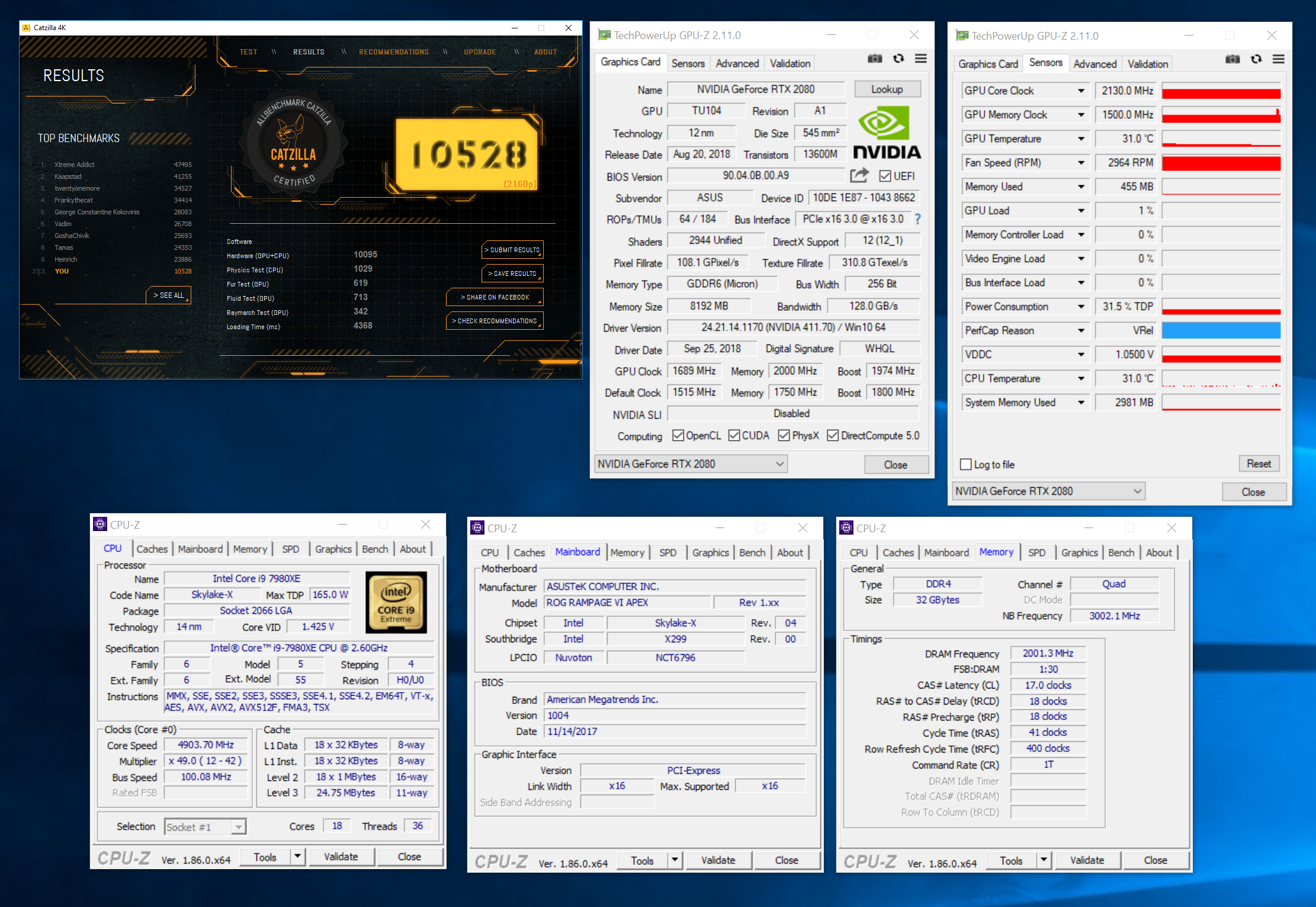Switch to Validation tab in GPU-Z Sensors window
This screenshot has height=907, width=1316.
tap(1148, 64)
